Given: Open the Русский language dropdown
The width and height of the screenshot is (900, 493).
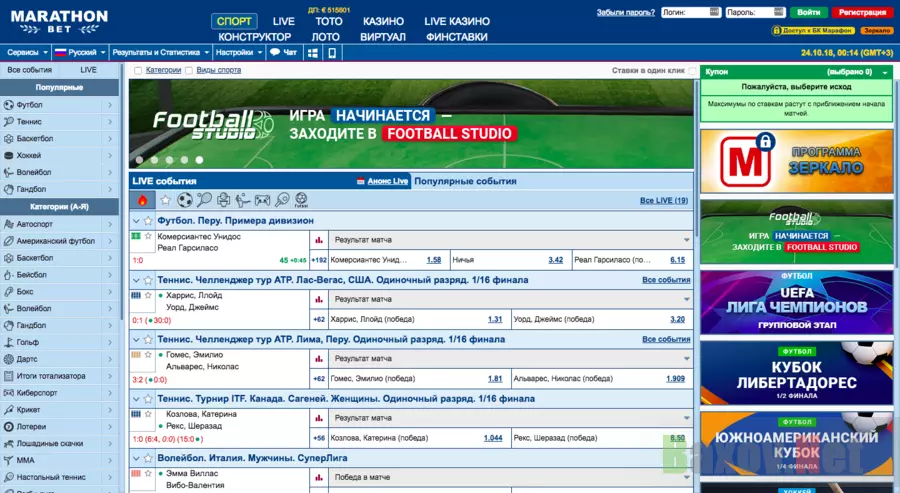Looking at the screenshot, I should (80, 52).
